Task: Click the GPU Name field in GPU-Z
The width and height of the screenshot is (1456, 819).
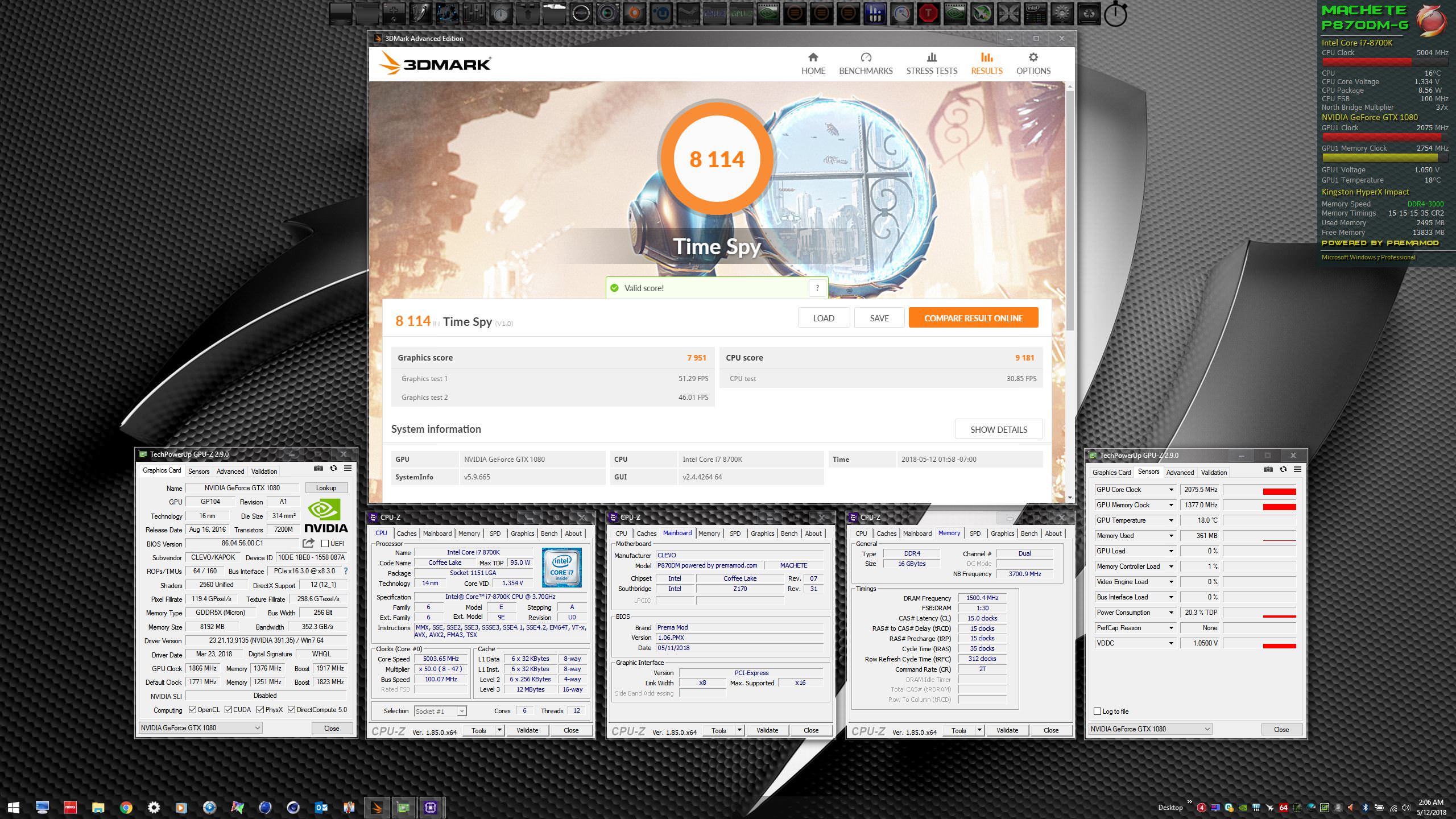Action: (x=242, y=488)
